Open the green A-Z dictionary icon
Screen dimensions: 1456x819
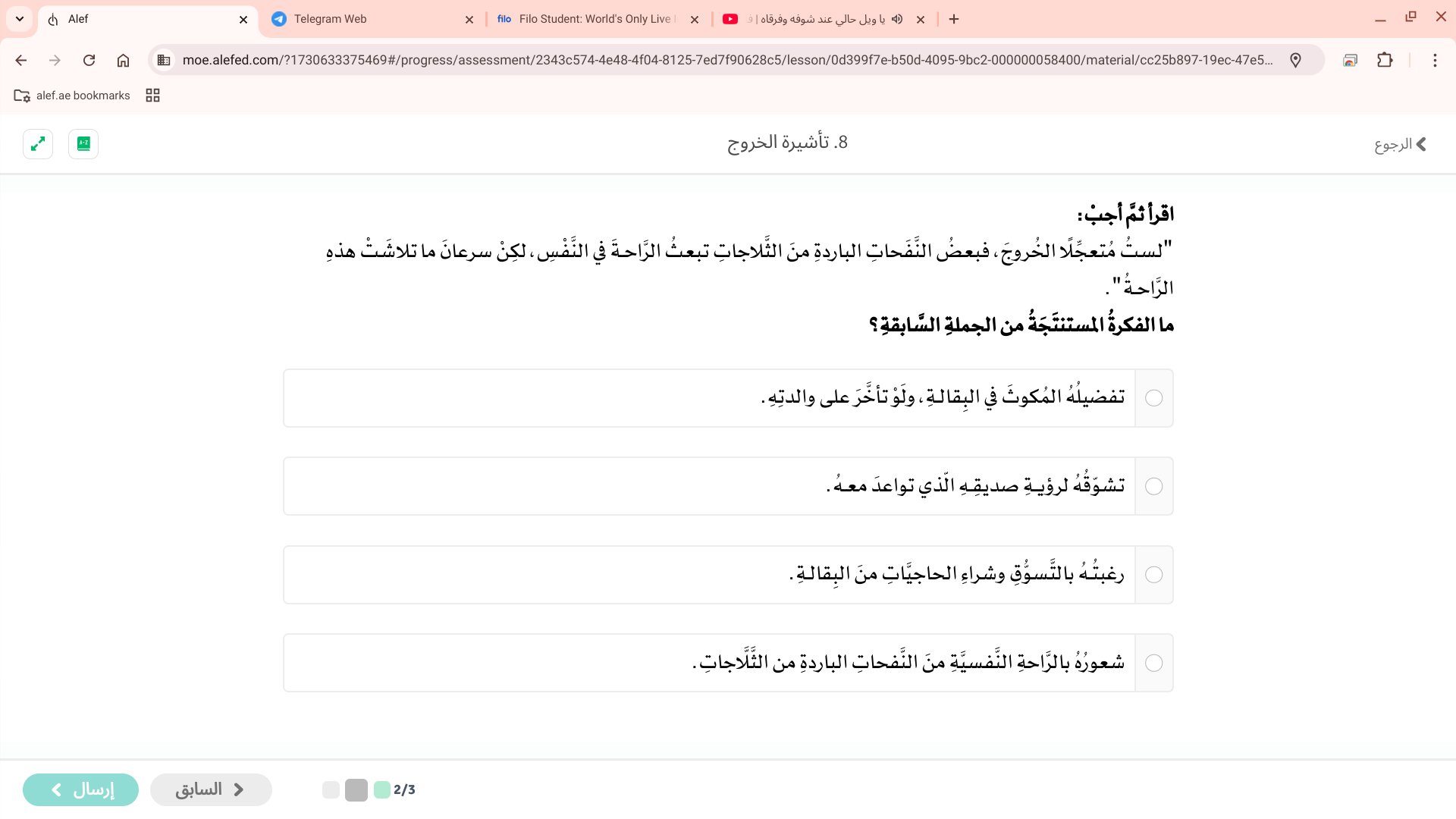tap(83, 144)
